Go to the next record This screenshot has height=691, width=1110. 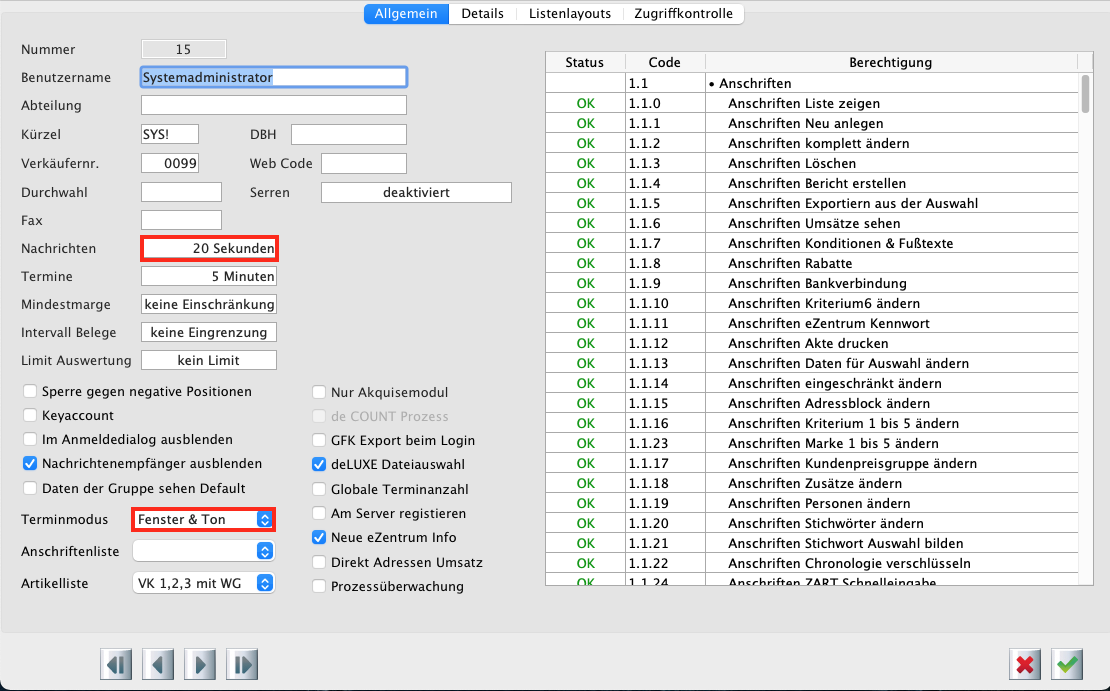click(201, 664)
